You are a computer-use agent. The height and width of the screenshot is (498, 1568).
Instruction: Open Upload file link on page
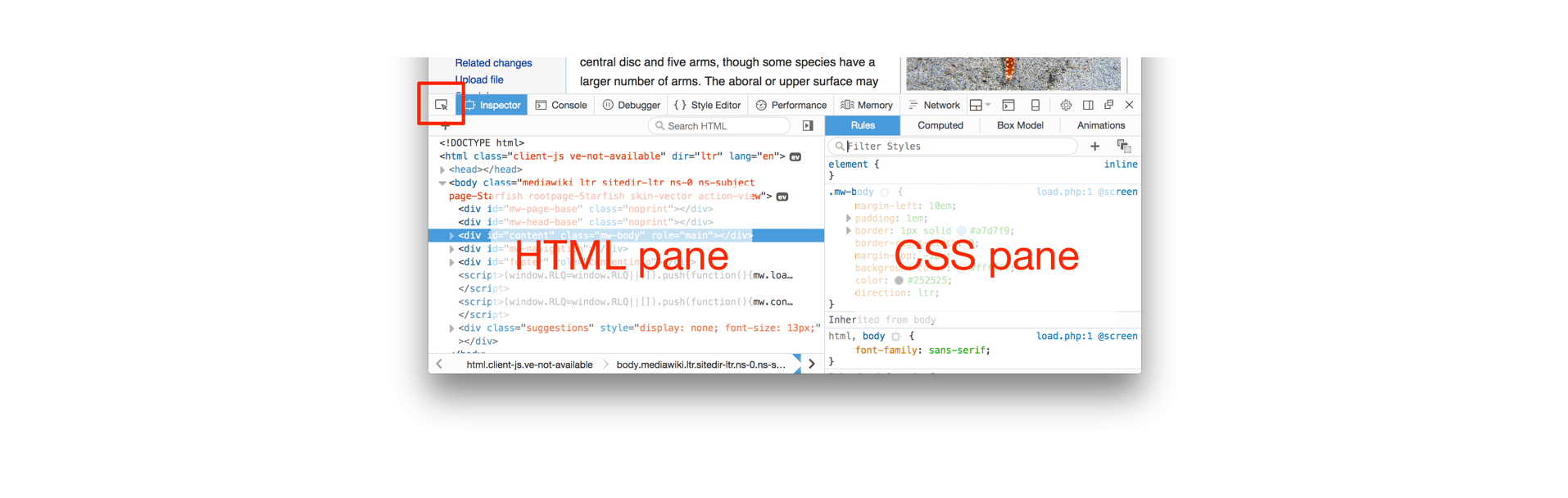(x=479, y=79)
